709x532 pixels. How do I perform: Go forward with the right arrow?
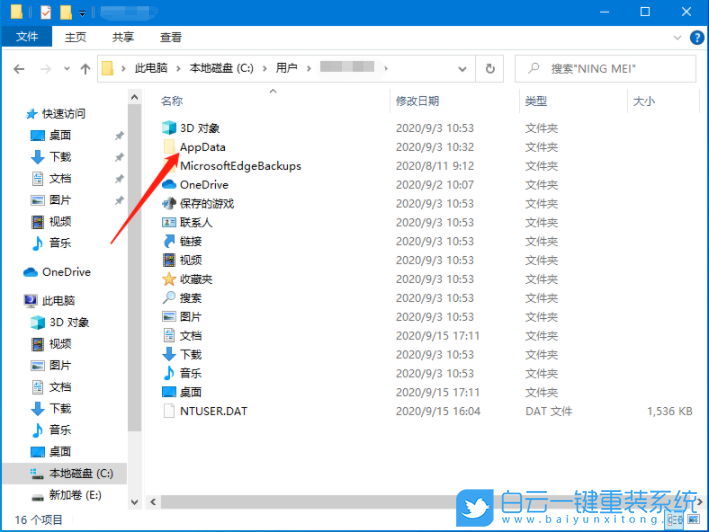coord(46,69)
